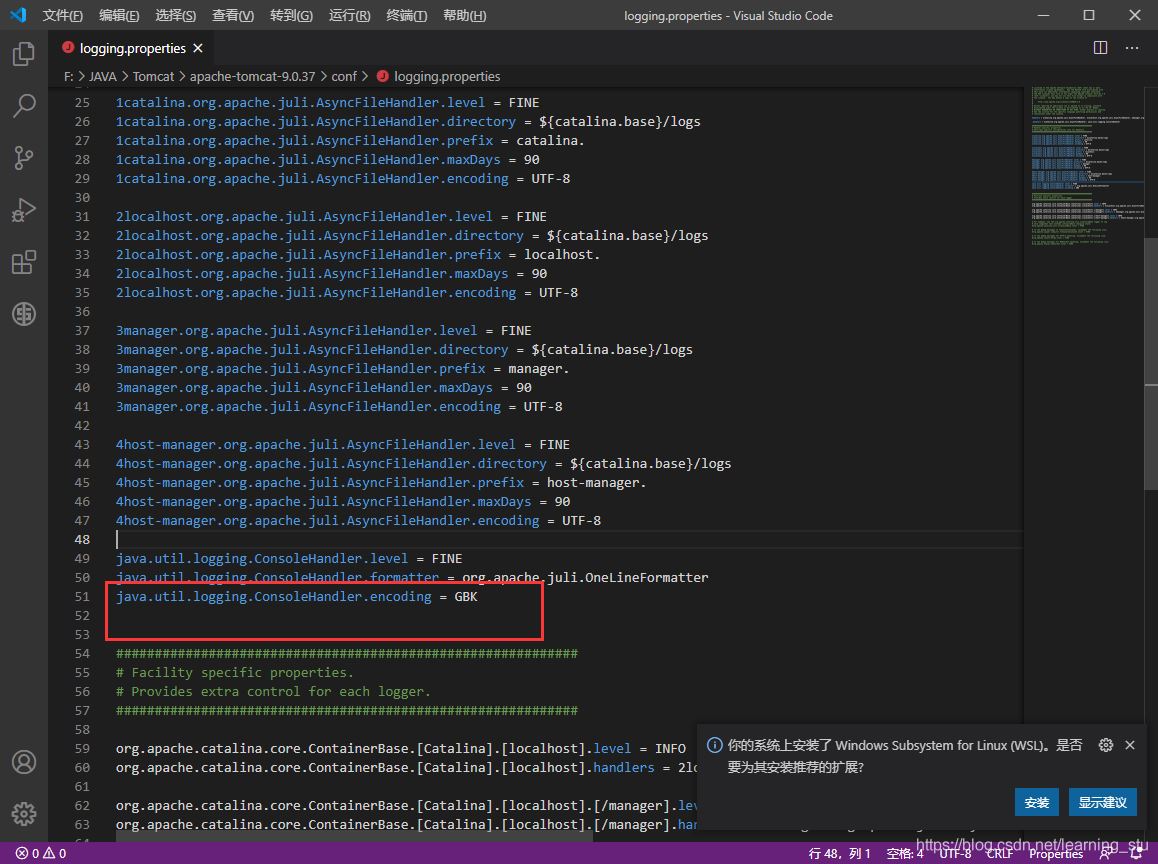This screenshot has width=1158, height=864.
Task: Open the 终端(T) menu
Action: (x=406, y=16)
